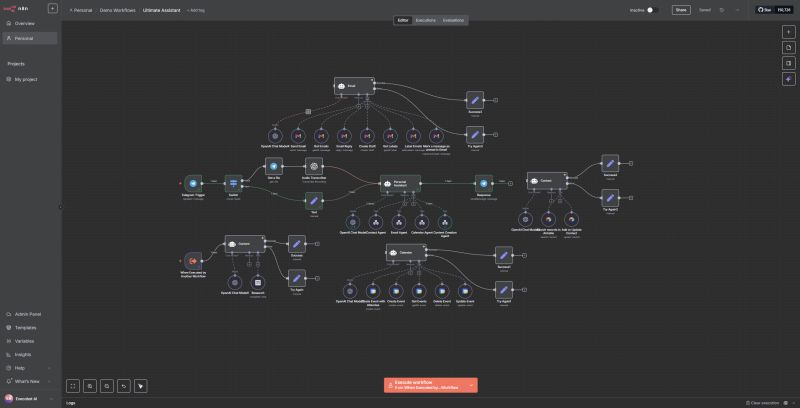This screenshot has width=800, height=408.
Task: Click the add node plus button
Action: pyautogui.click(x=788, y=32)
